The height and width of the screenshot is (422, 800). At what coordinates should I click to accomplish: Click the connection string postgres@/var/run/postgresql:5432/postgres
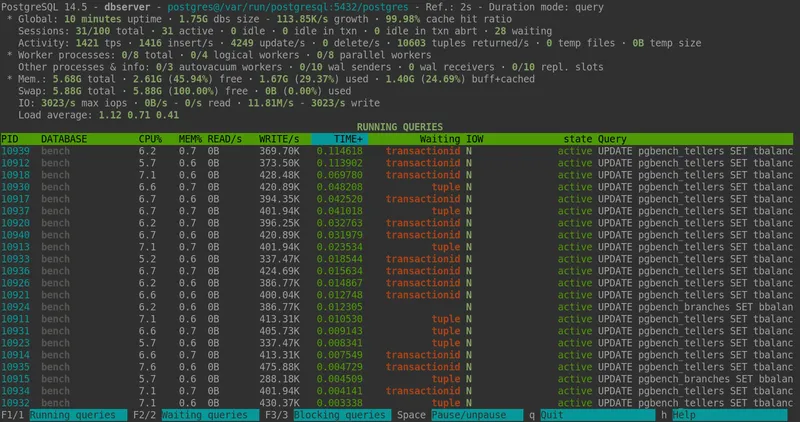coord(288,7)
